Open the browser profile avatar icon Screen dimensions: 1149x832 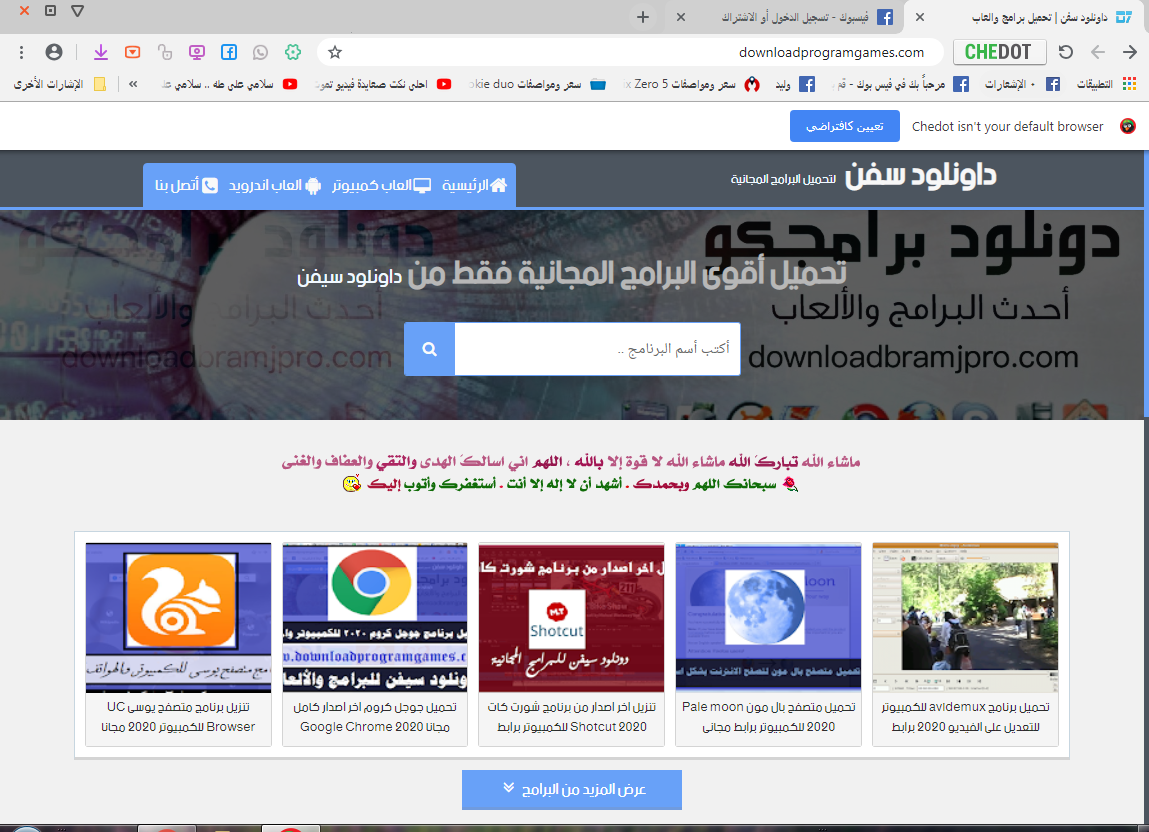[54, 52]
